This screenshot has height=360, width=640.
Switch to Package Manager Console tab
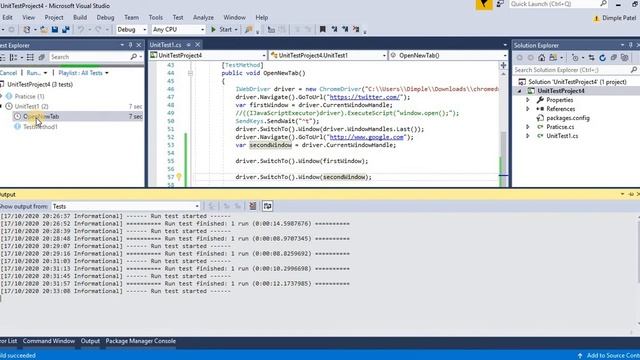coord(140,341)
